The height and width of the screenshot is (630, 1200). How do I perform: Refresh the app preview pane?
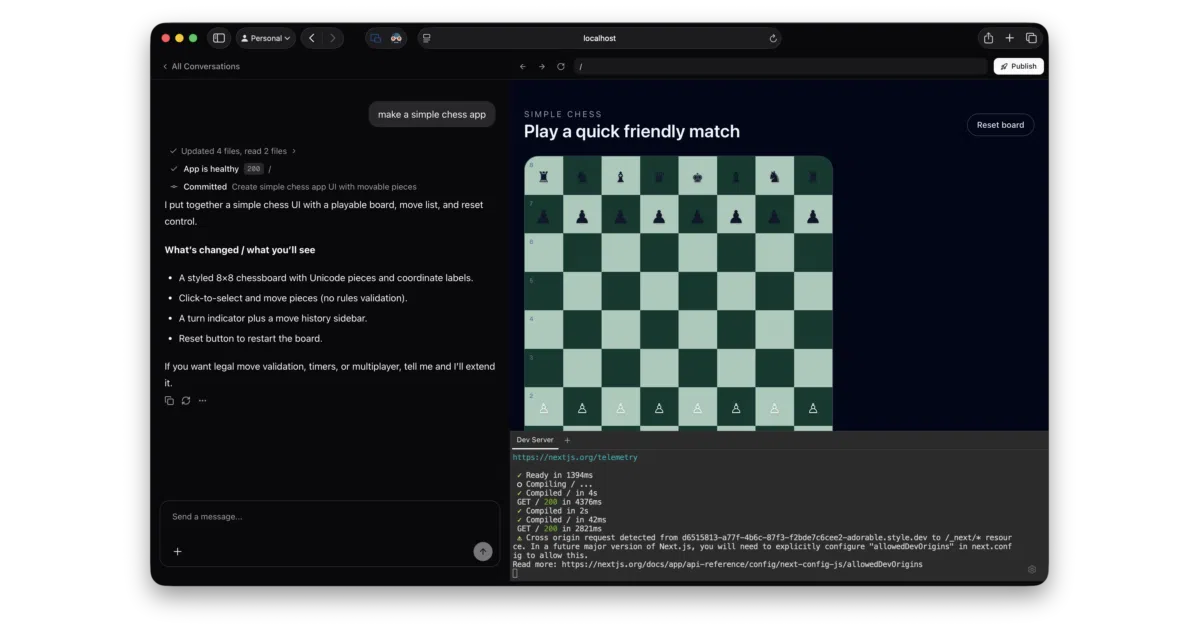[x=561, y=66]
